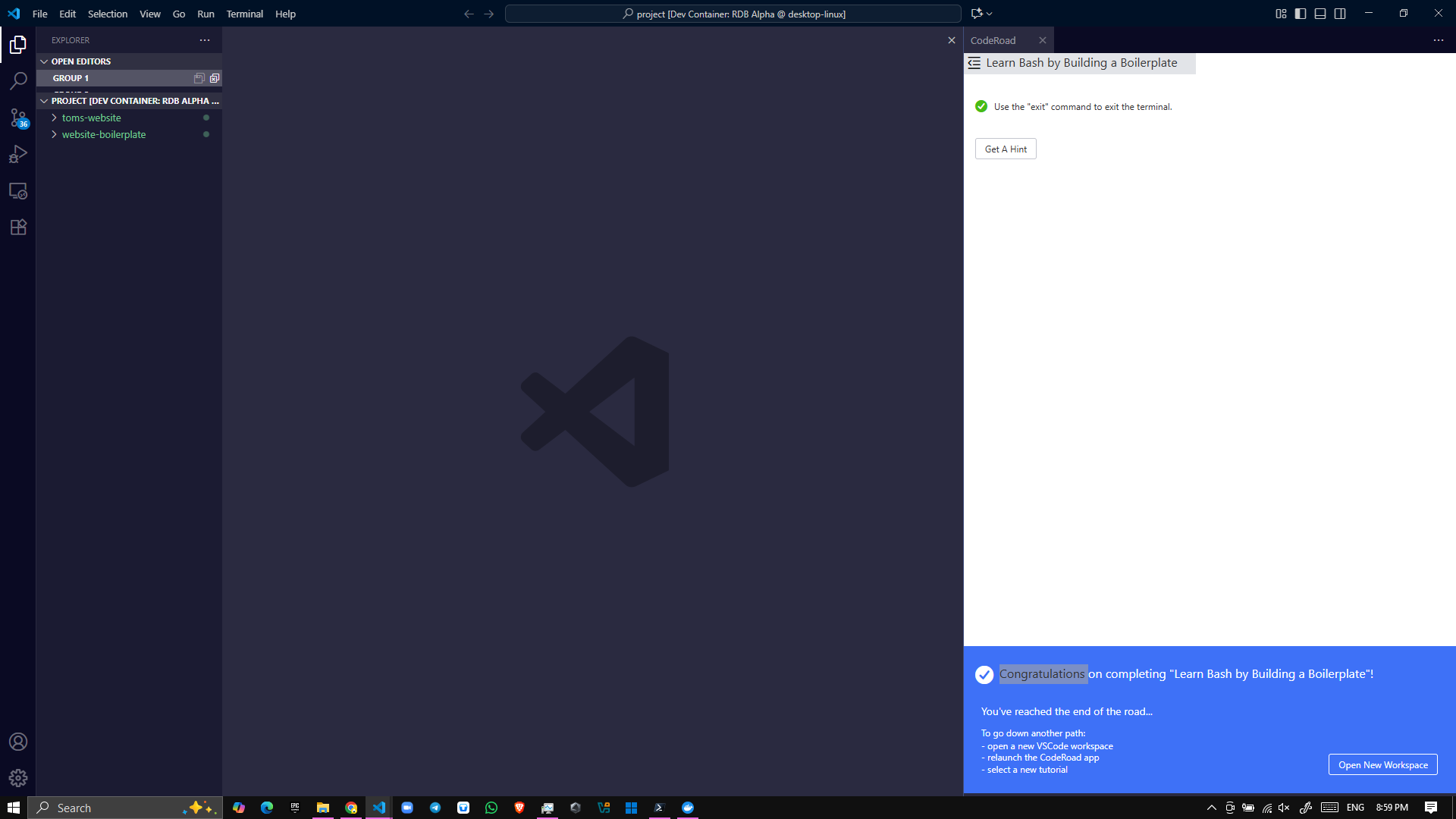This screenshot has height=819, width=1456.
Task: Open Source Control view with 36 badge
Action: pyautogui.click(x=18, y=118)
